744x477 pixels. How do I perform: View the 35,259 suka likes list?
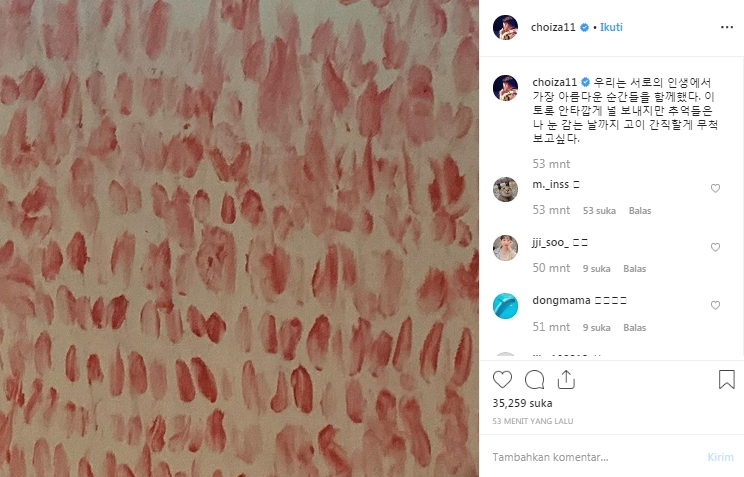[x=522, y=403]
